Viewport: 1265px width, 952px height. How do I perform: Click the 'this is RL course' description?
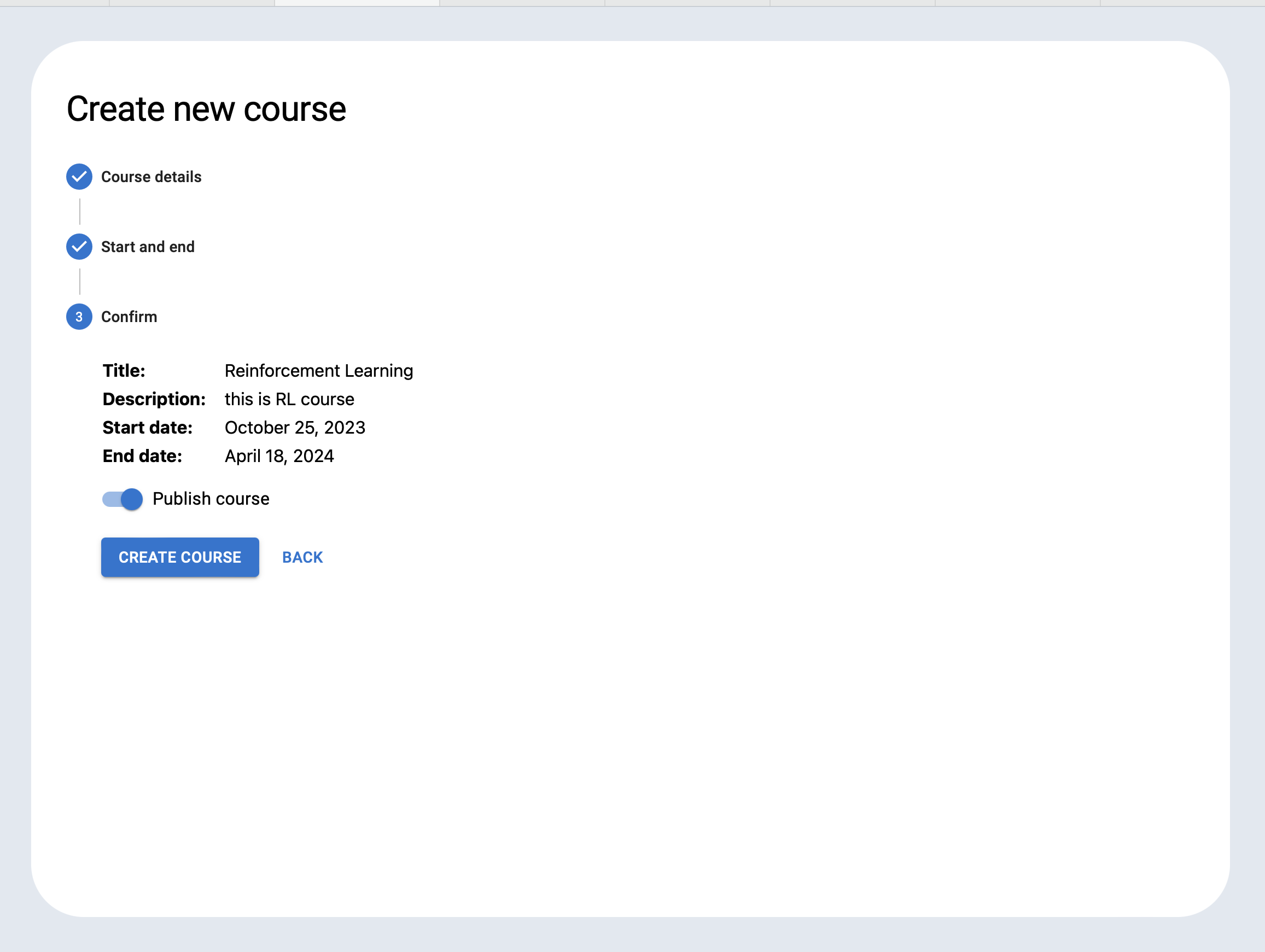pos(289,399)
